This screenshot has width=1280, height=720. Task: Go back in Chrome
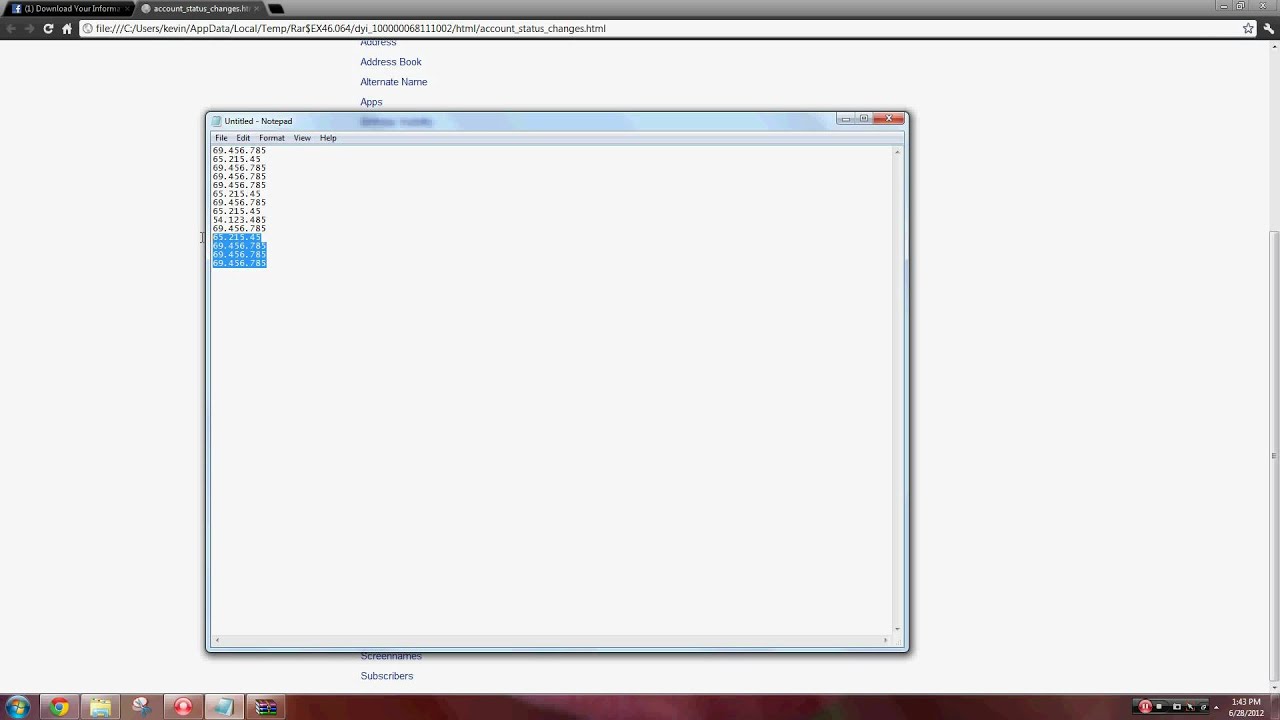pyautogui.click(x=11, y=28)
